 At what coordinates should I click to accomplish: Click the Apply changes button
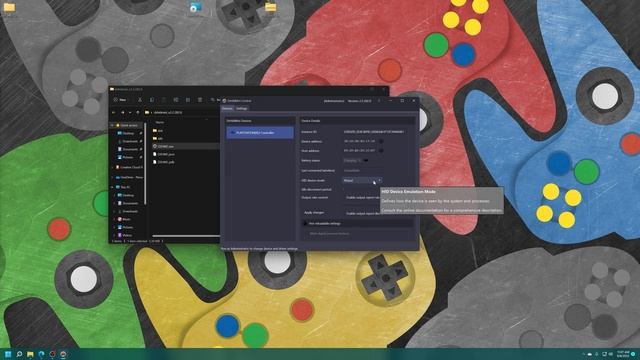(x=314, y=213)
